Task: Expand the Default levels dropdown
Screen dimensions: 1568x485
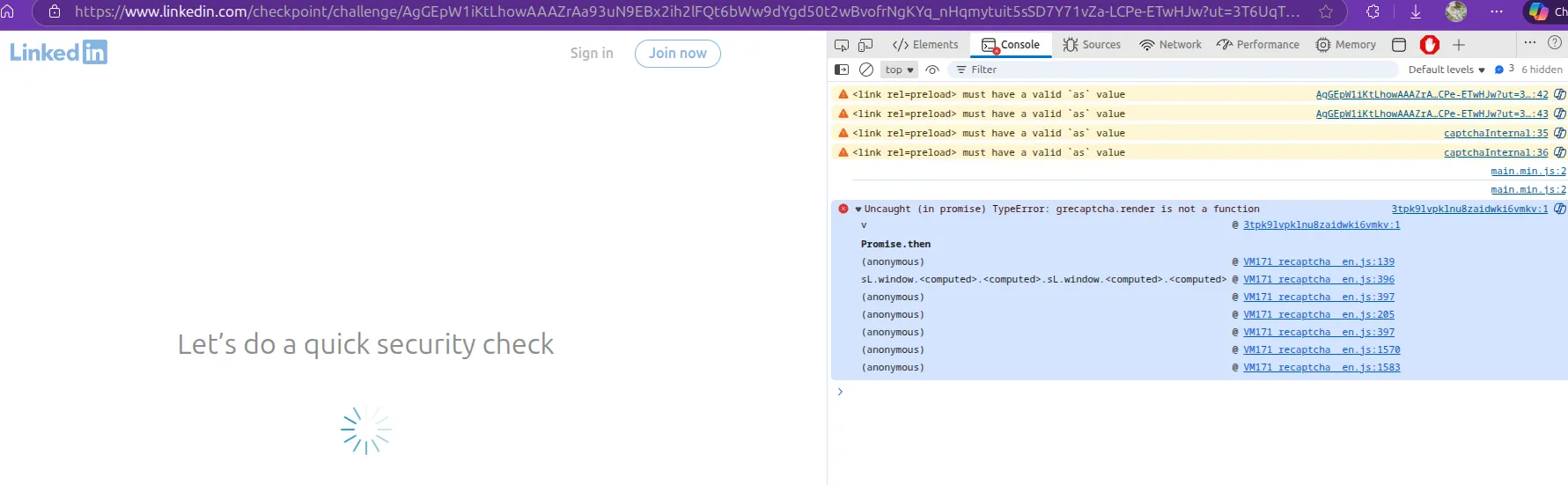Action: 1447,70
